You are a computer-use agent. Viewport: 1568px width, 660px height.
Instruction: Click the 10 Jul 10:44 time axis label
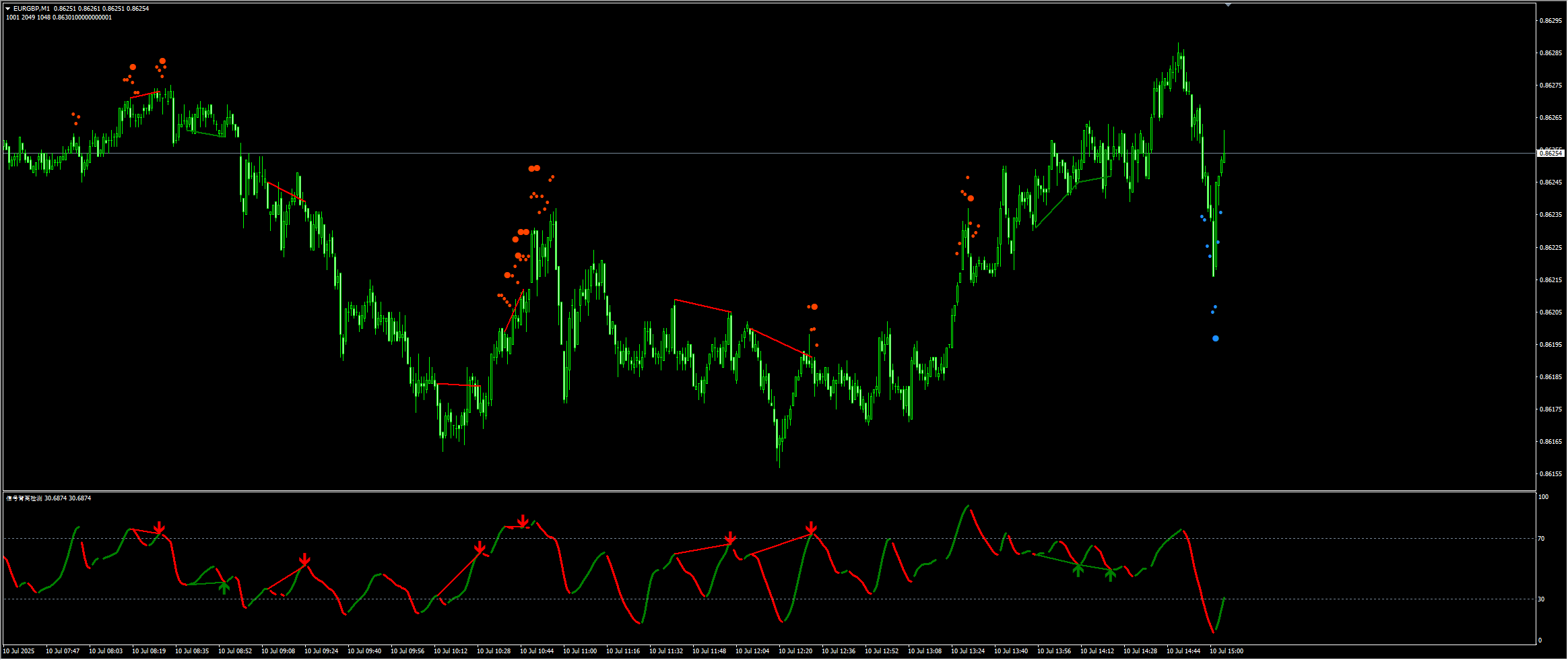click(x=537, y=651)
